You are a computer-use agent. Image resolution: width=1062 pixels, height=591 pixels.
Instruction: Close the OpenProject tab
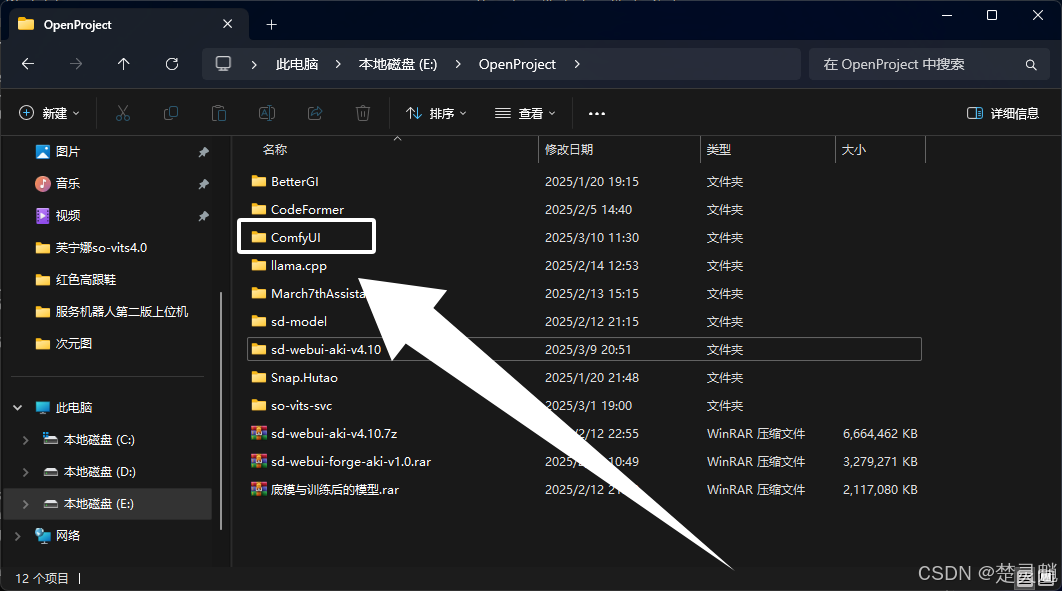(228, 24)
